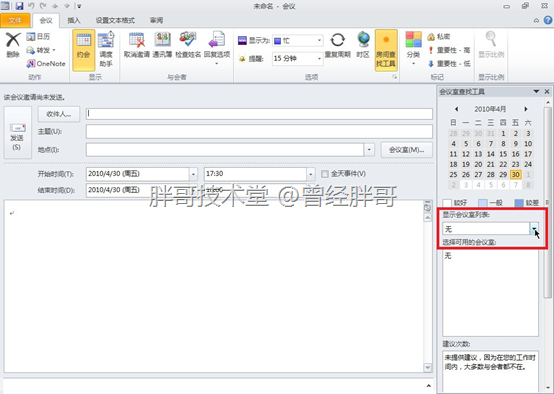Click the To (收件人...) button

tap(59, 114)
